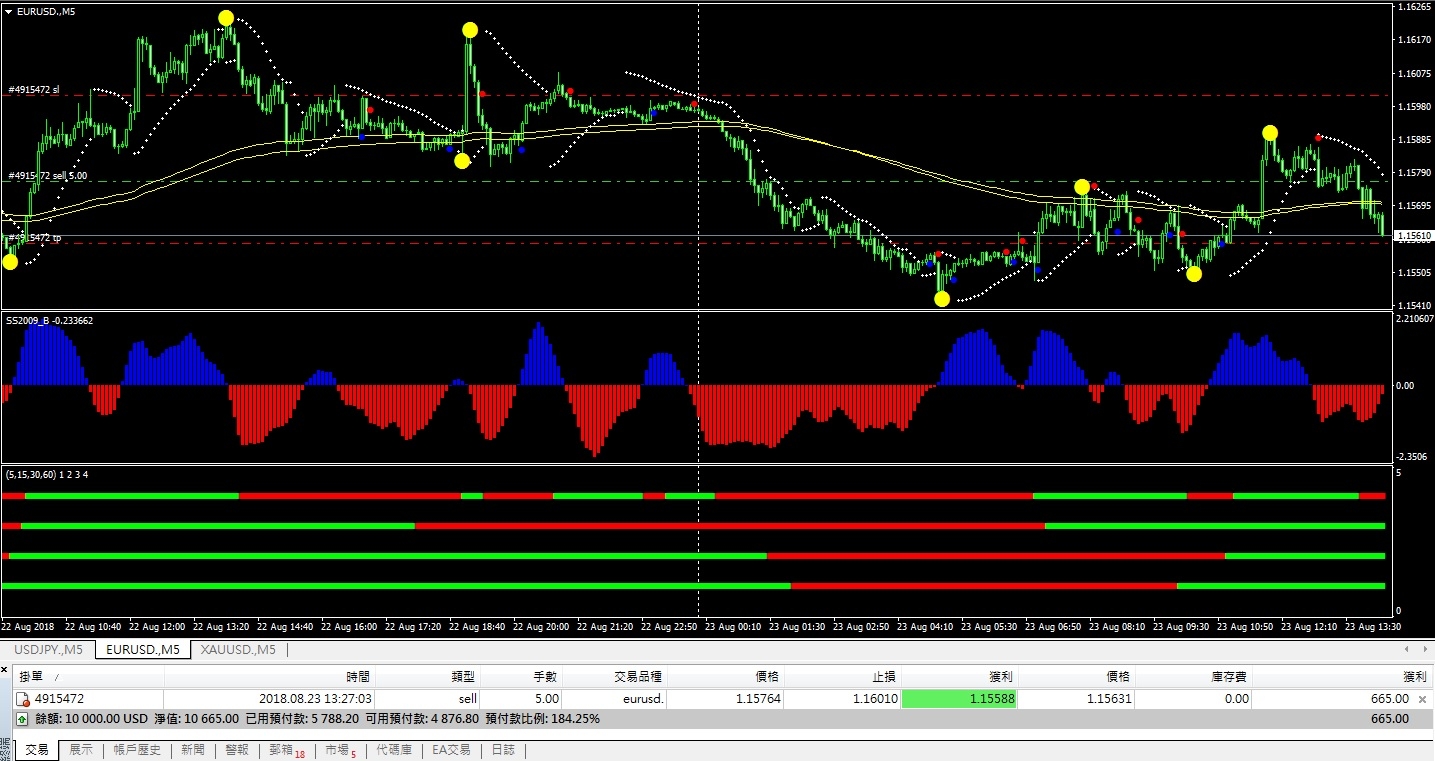
Task: Sort by the 止損 column header
Action: pyautogui.click(x=842, y=677)
